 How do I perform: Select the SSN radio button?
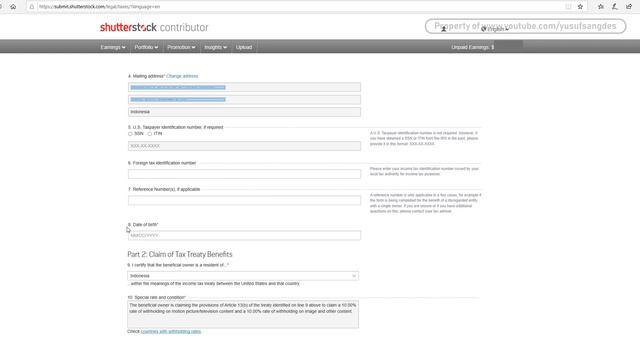pos(130,134)
